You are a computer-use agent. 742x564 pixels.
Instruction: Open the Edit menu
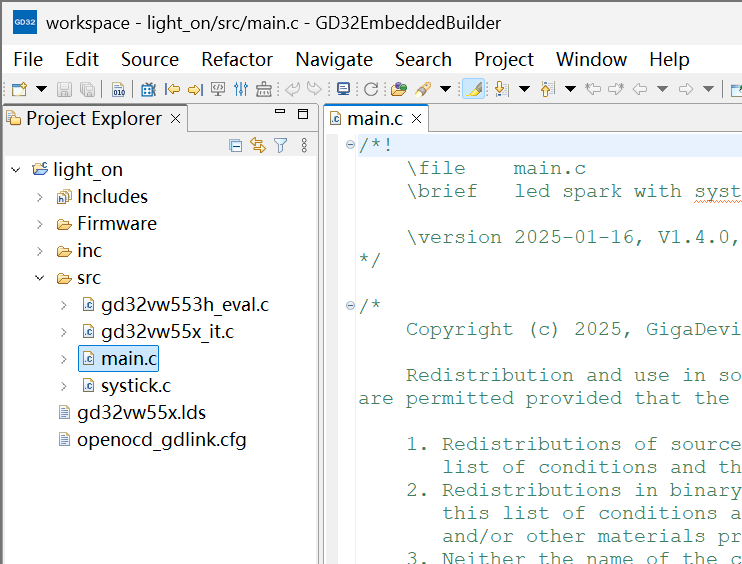(x=82, y=60)
